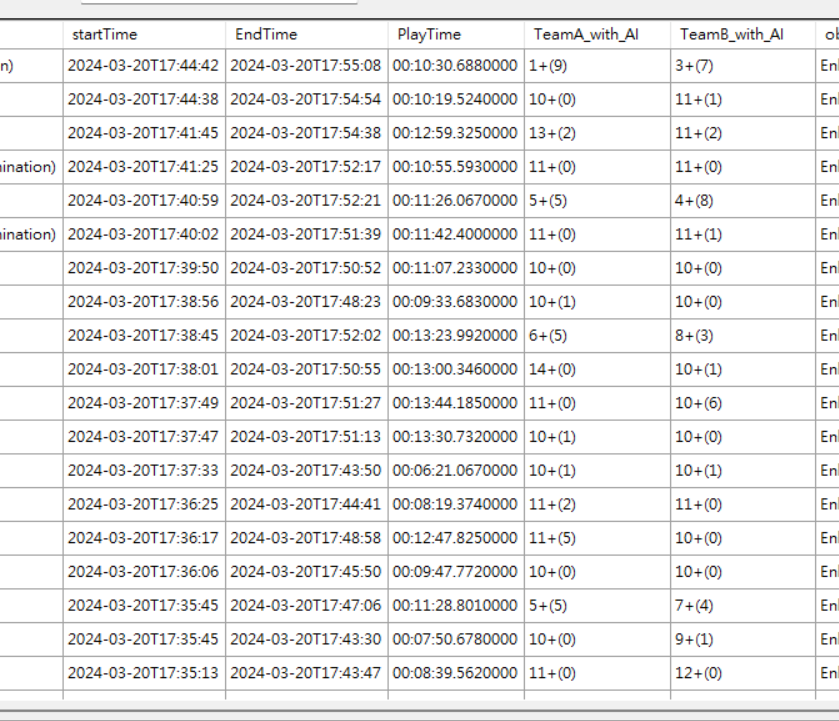Image resolution: width=839 pixels, height=721 pixels.
Task: Click the TeamA cell showing 13+(2)
Action: pos(597,133)
